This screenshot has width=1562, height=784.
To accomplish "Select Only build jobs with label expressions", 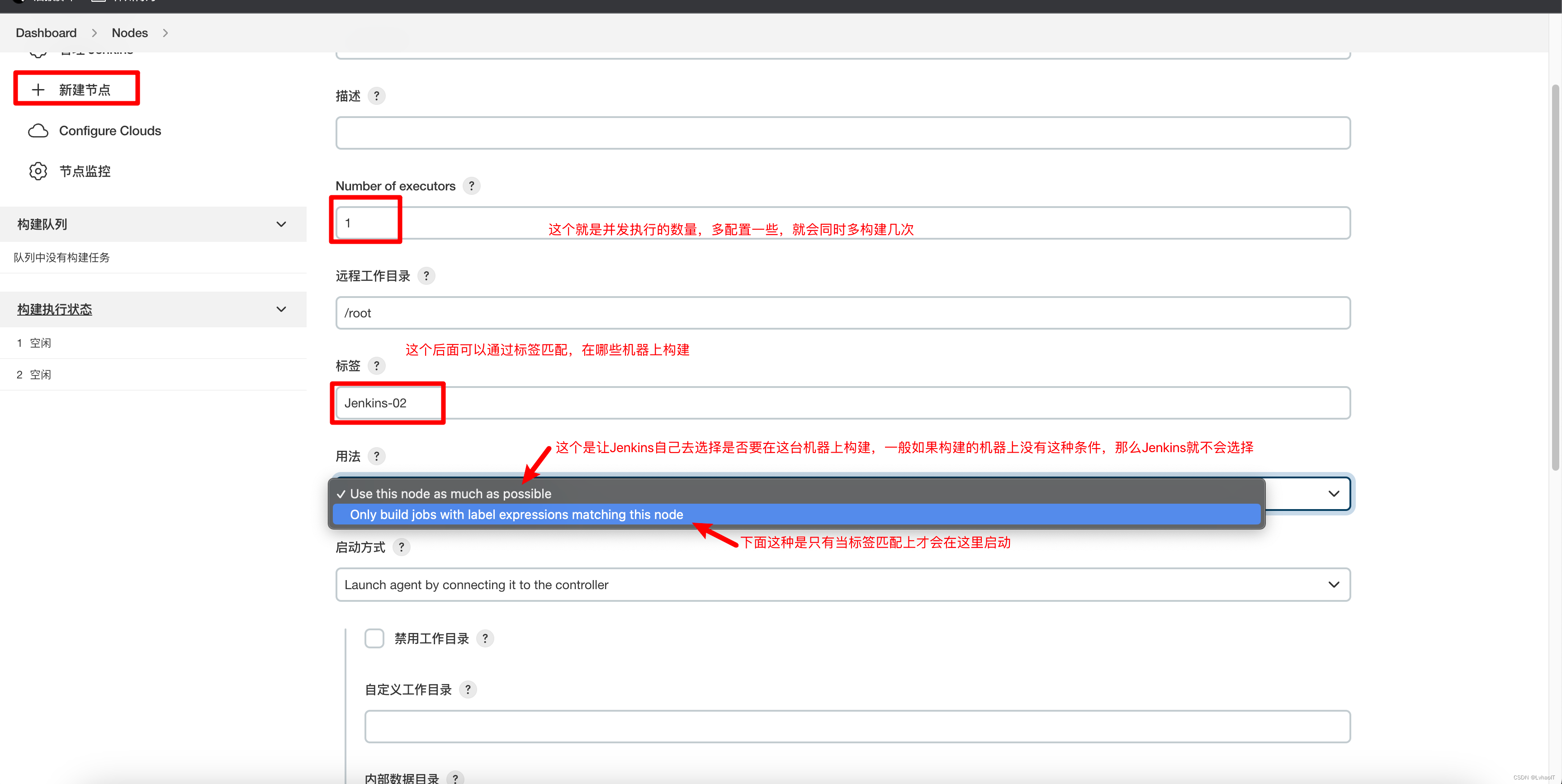I will tap(796, 514).
